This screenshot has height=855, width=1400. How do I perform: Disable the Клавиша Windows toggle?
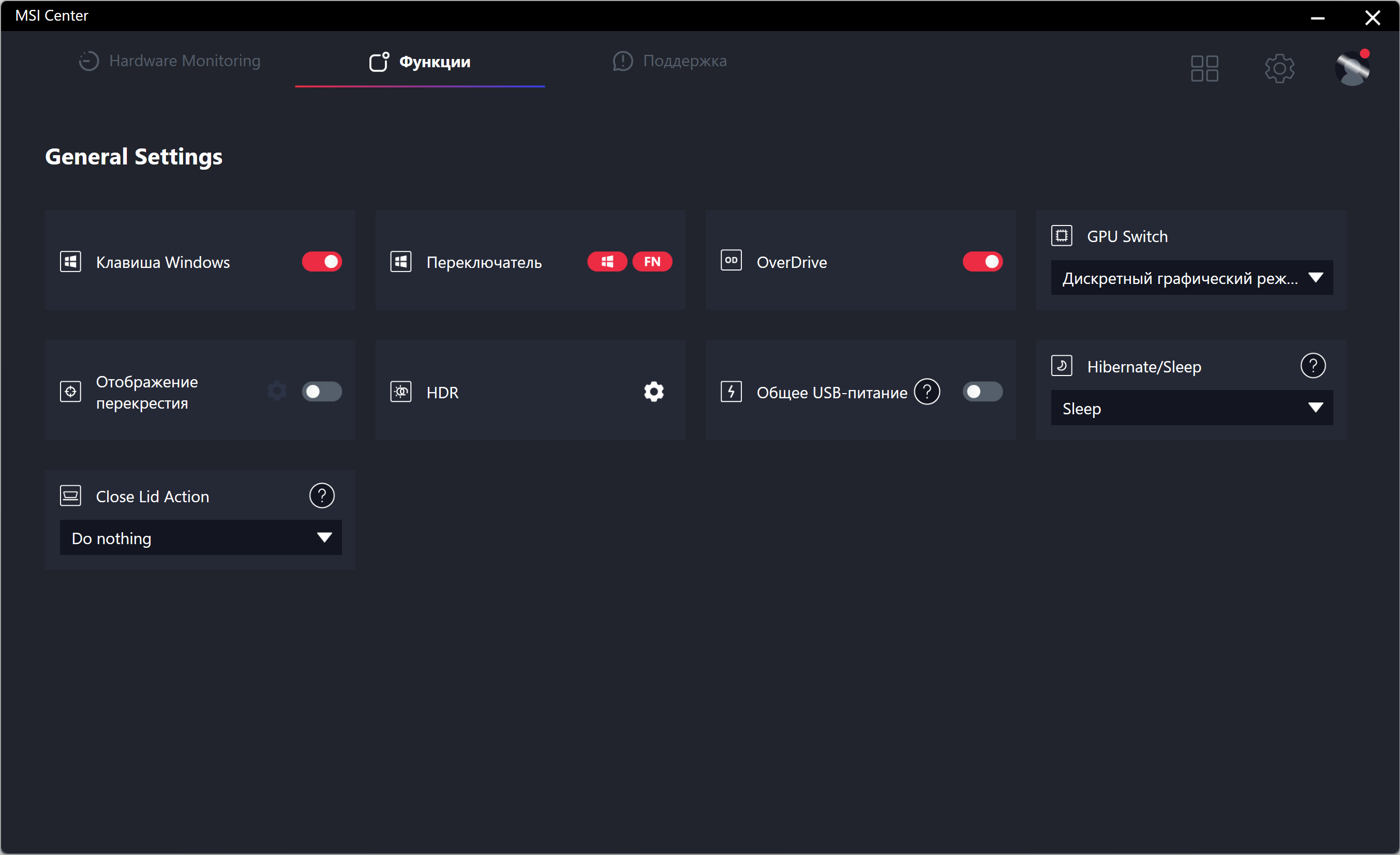coord(322,262)
